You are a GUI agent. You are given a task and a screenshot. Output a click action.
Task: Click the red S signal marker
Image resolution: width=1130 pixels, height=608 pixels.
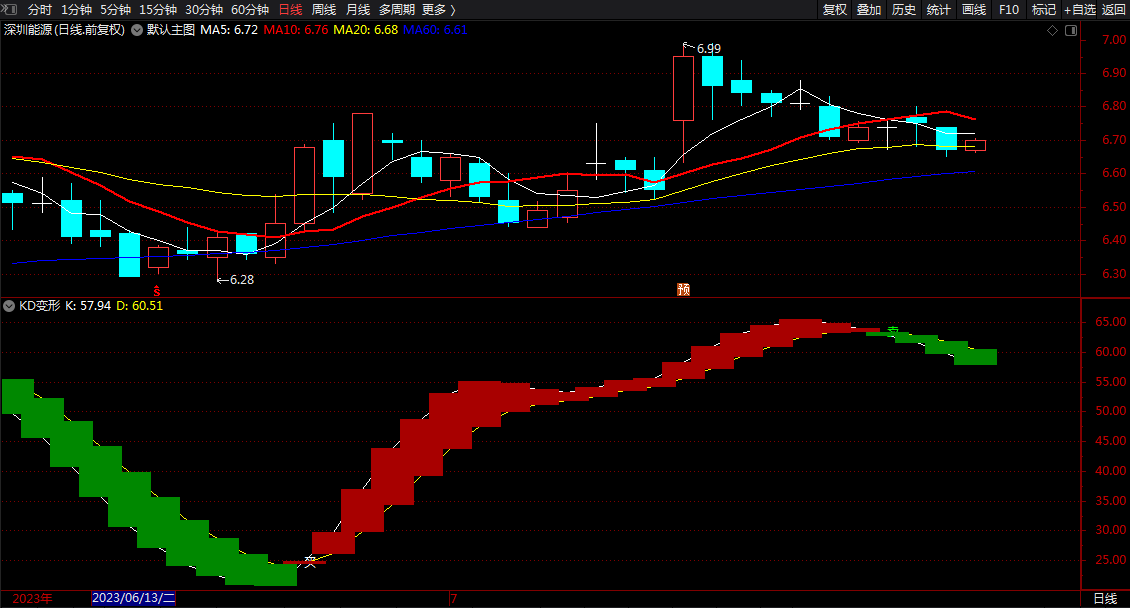[x=157, y=292]
